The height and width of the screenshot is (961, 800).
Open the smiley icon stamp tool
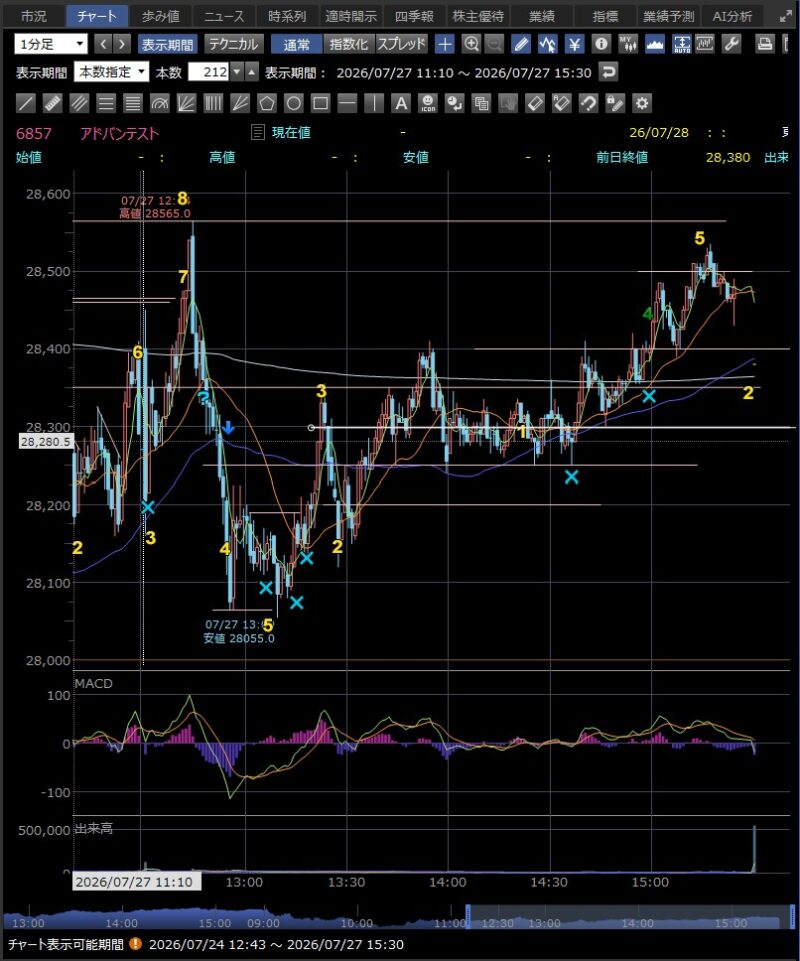coord(428,103)
